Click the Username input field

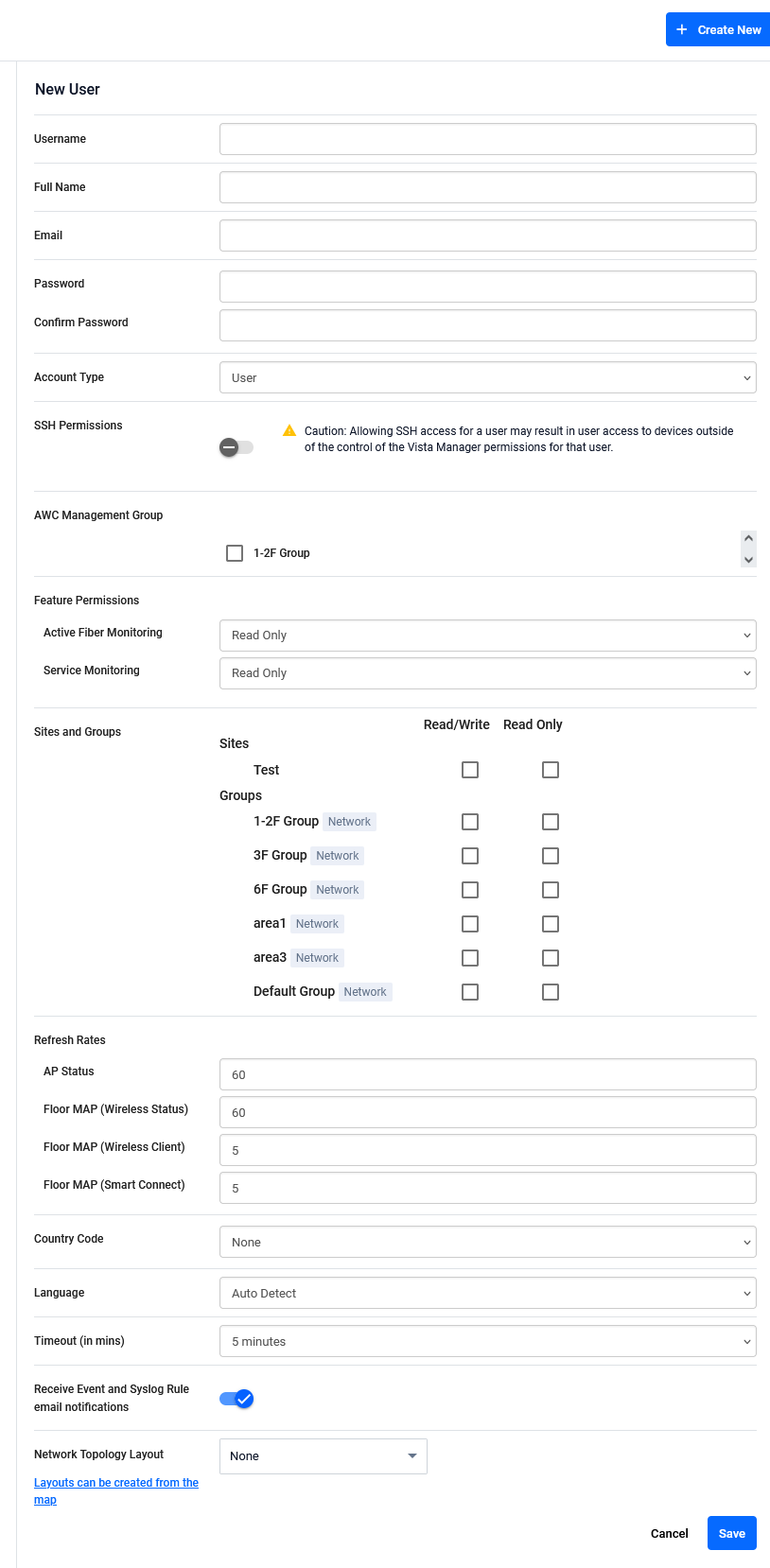487,139
